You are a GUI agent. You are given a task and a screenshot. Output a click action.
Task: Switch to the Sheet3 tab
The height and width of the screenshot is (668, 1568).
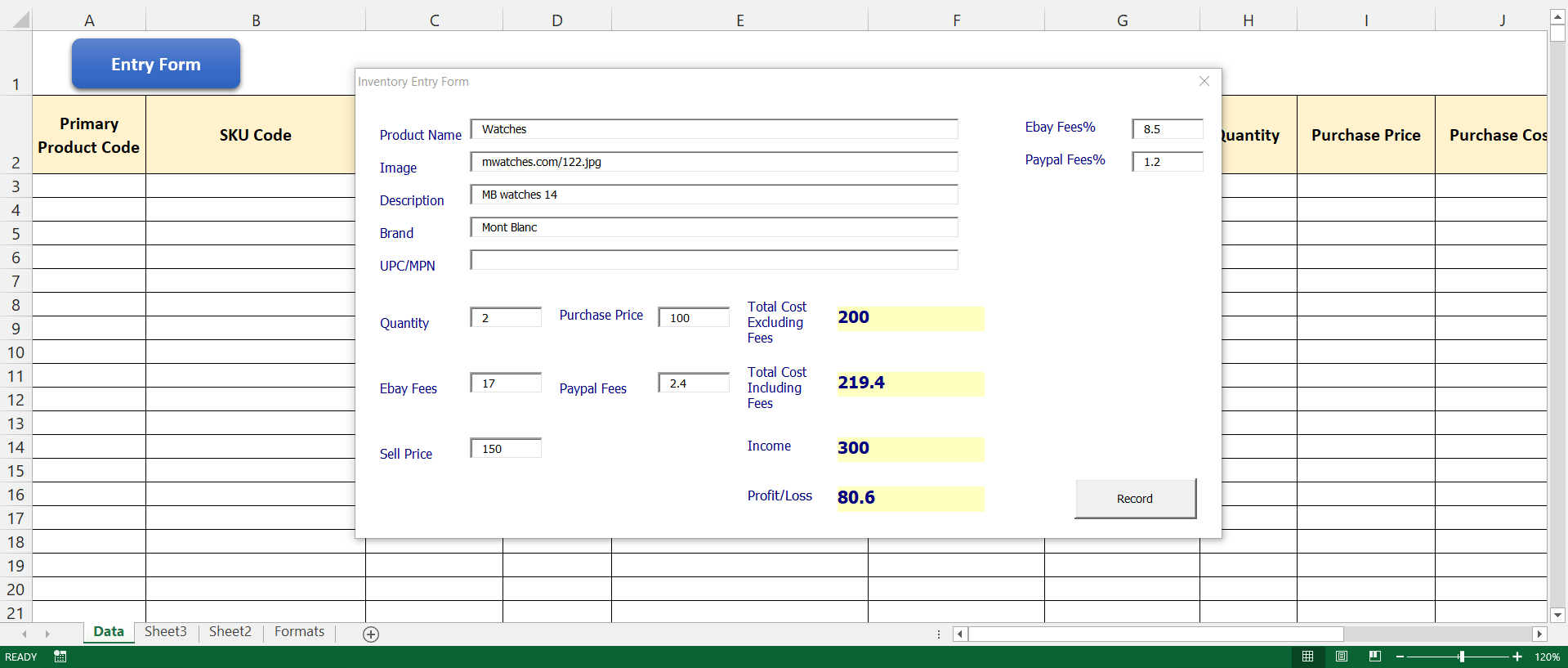(166, 632)
